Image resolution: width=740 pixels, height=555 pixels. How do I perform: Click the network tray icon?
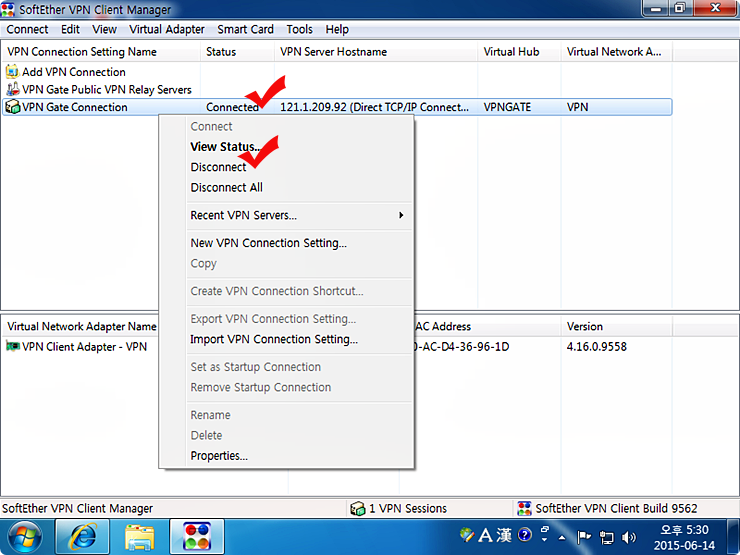(x=606, y=537)
